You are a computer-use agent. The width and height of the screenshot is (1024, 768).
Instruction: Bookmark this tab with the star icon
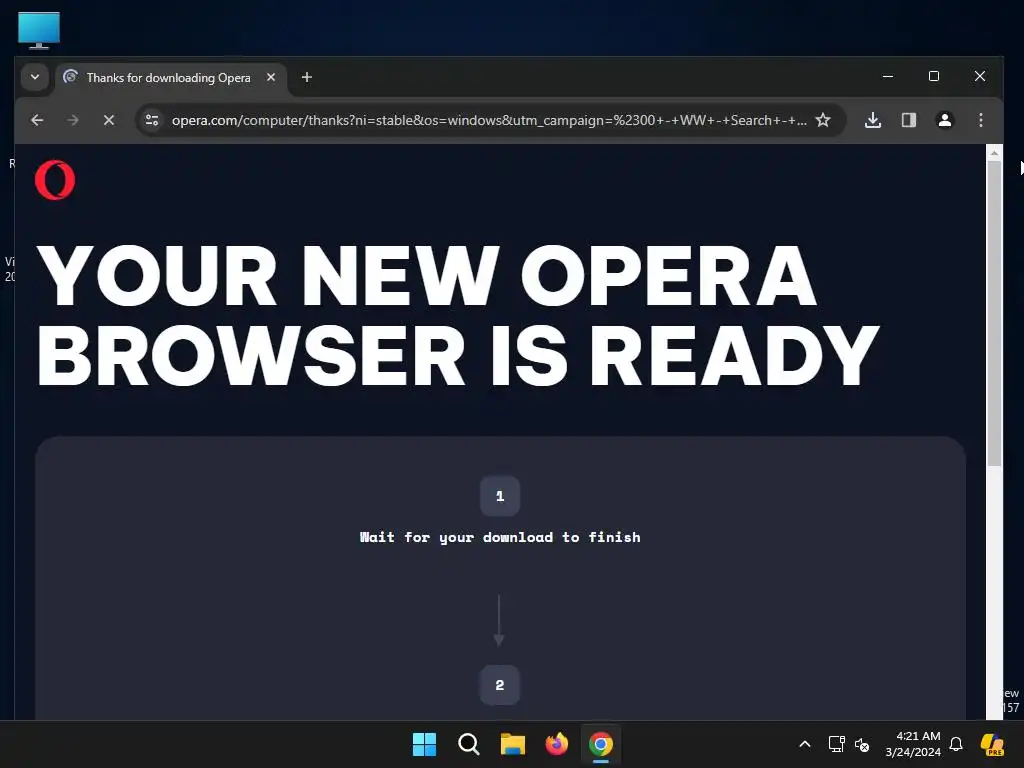click(823, 120)
